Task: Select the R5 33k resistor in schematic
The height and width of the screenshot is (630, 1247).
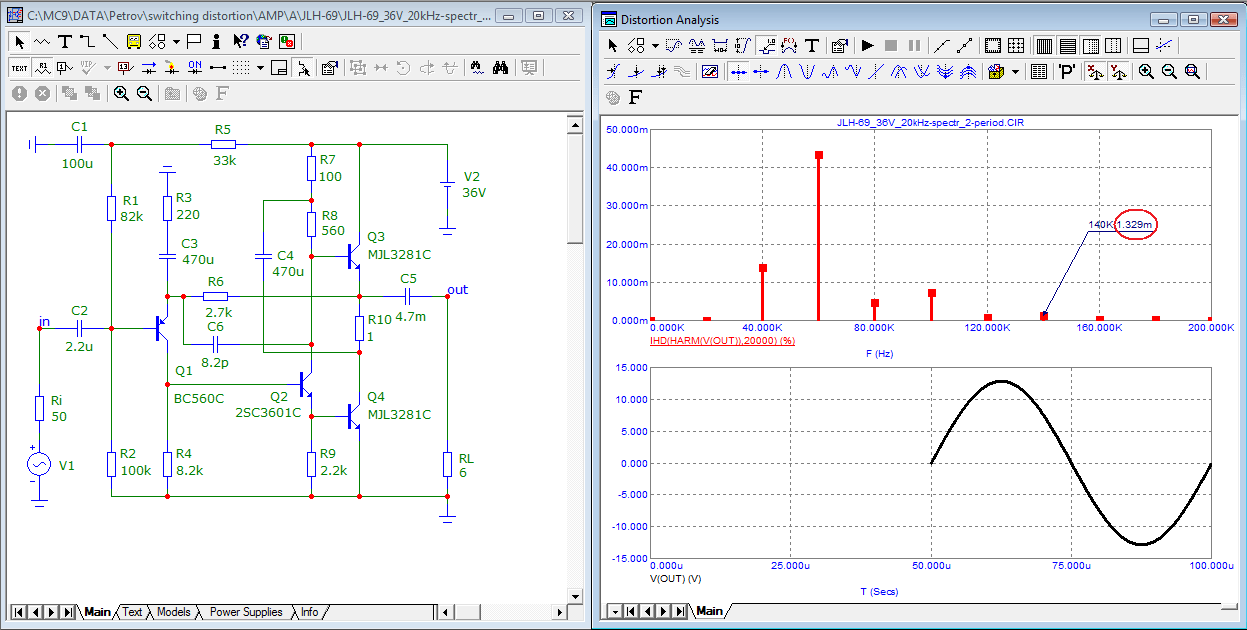Action: point(222,145)
